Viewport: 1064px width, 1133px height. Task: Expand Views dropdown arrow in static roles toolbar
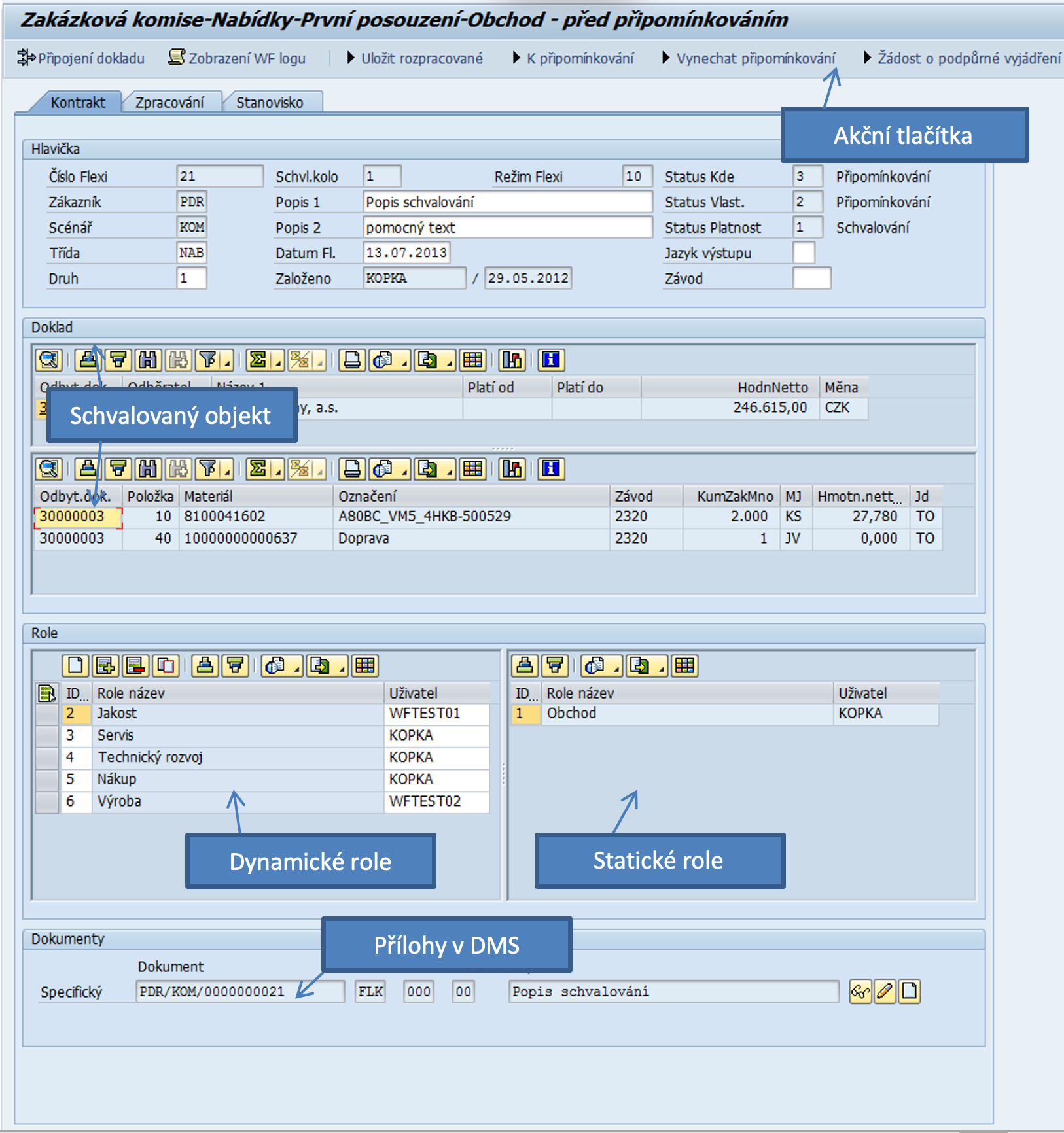(616, 667)
